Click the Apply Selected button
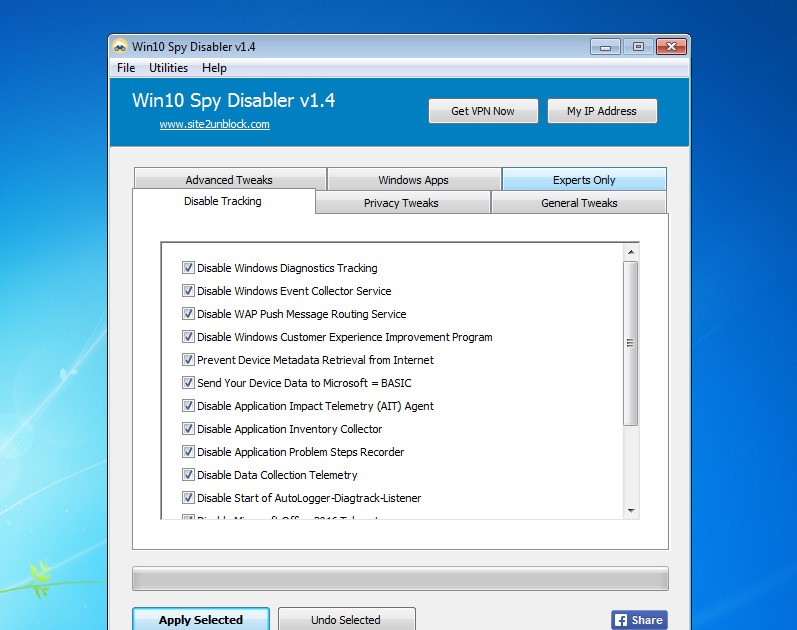This screenshot has width=797, height=630. tap(200, 620)
